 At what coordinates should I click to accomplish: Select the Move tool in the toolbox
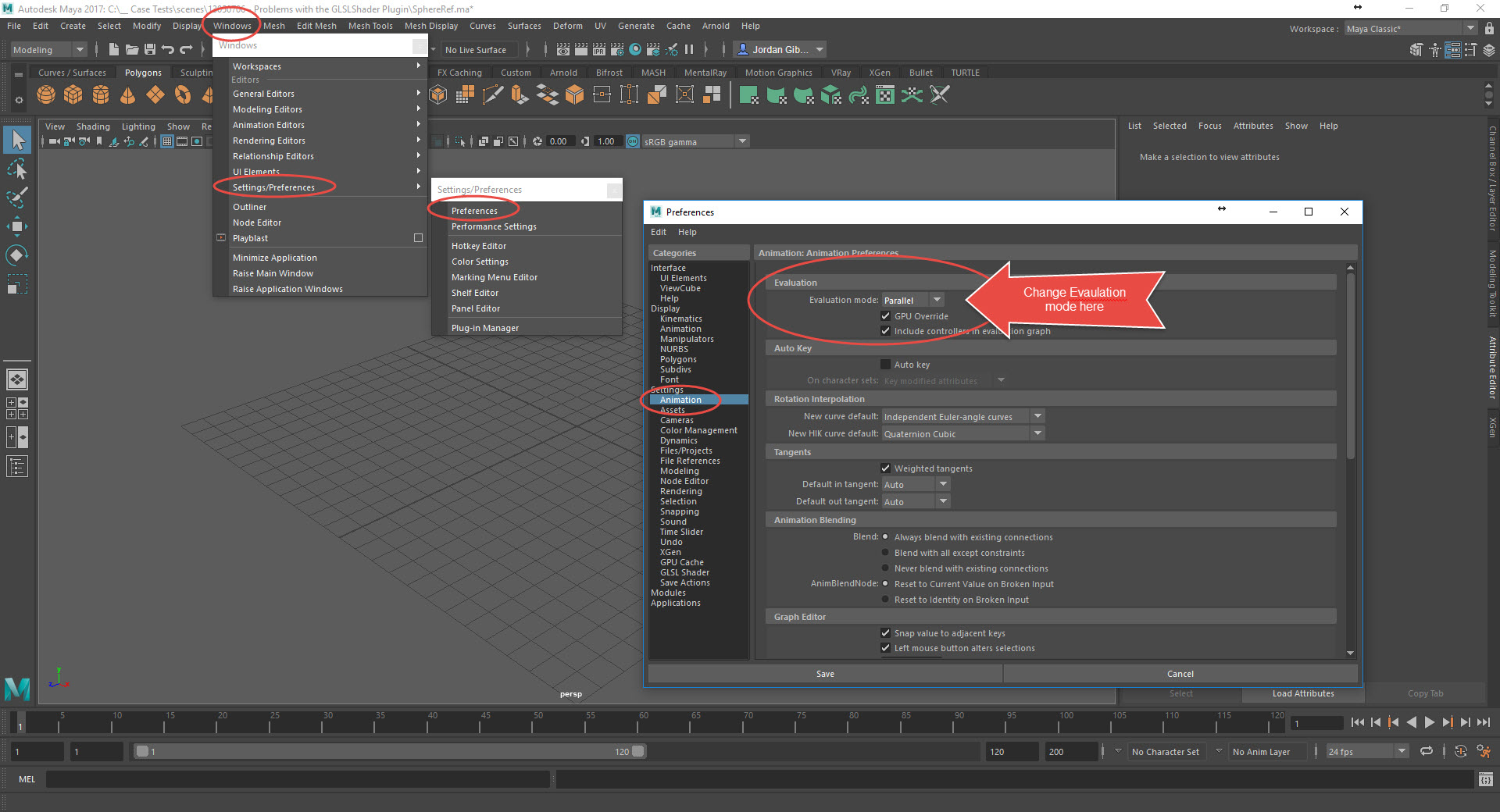(x=17, y=226)
